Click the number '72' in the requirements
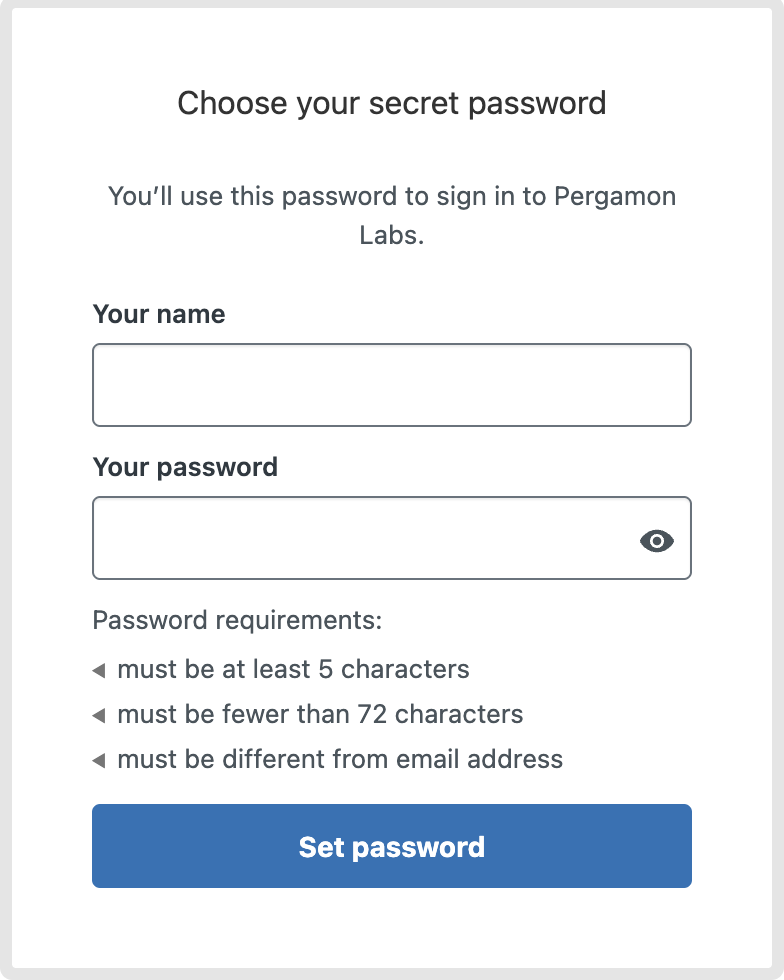 [372, 714]
